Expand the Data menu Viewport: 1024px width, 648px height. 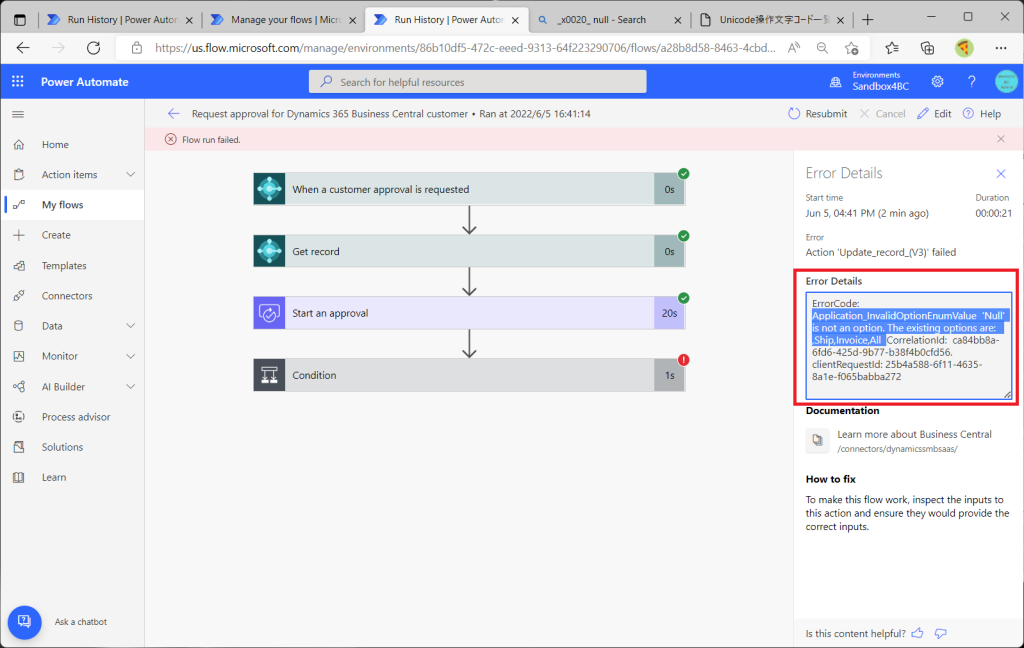tap(131, 326)
